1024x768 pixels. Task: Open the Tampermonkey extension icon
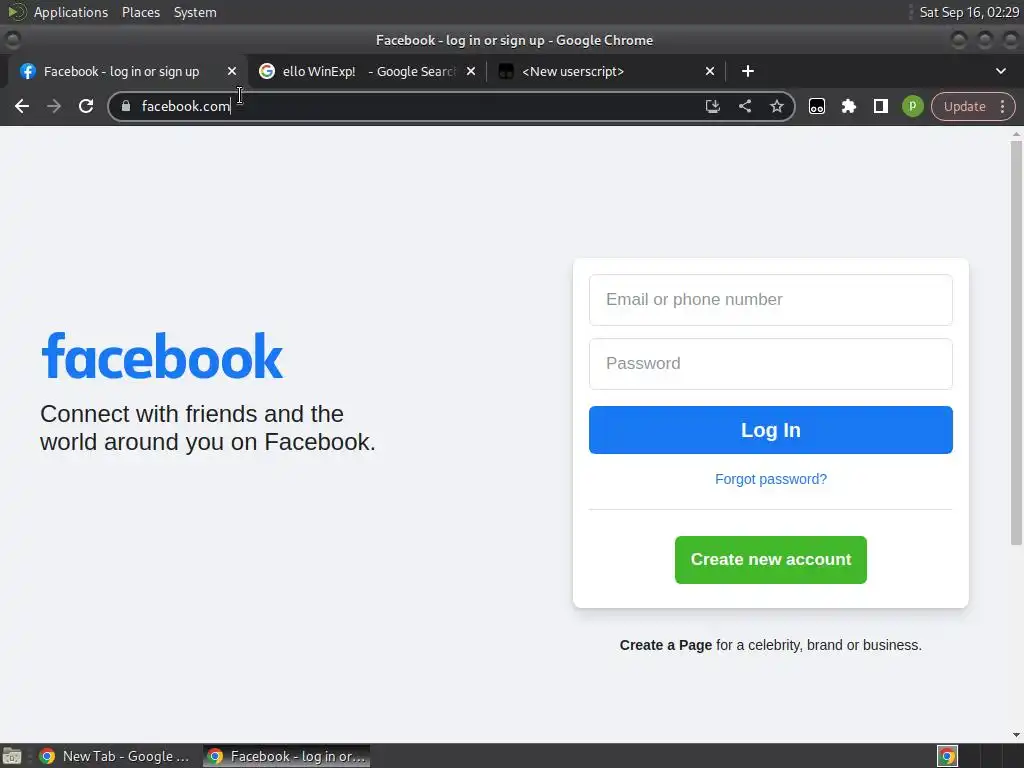(816, 106)
